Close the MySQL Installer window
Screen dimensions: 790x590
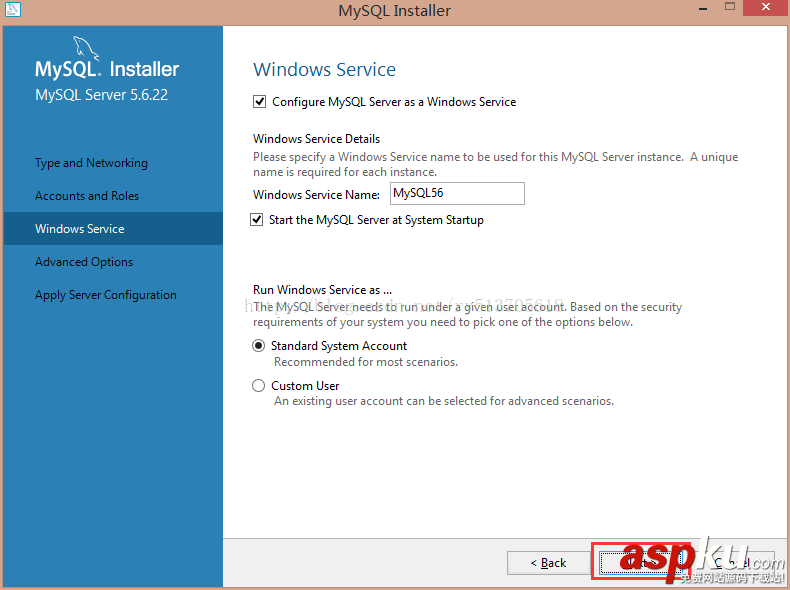(766, 7)
